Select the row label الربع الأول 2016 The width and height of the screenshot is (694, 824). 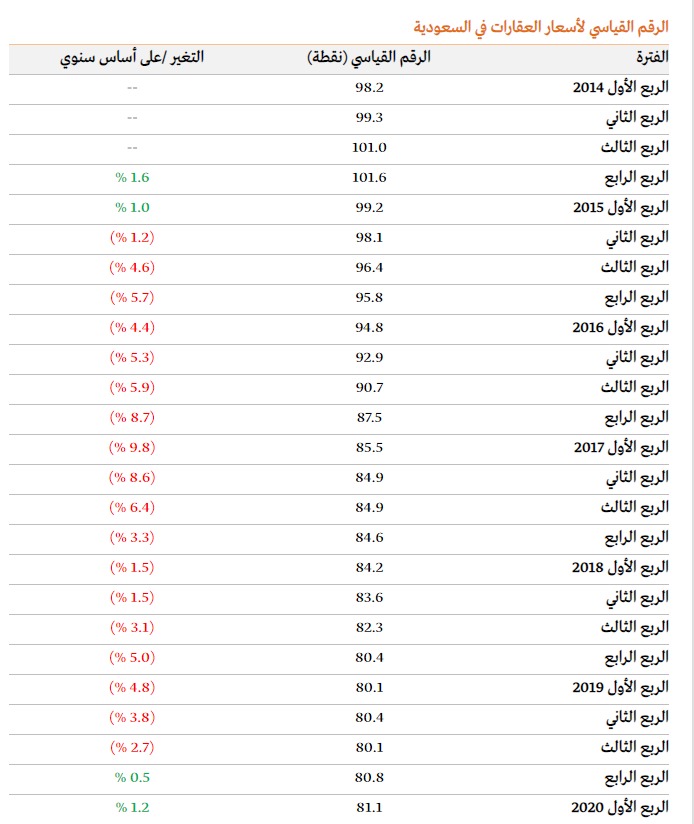[621, 328]
